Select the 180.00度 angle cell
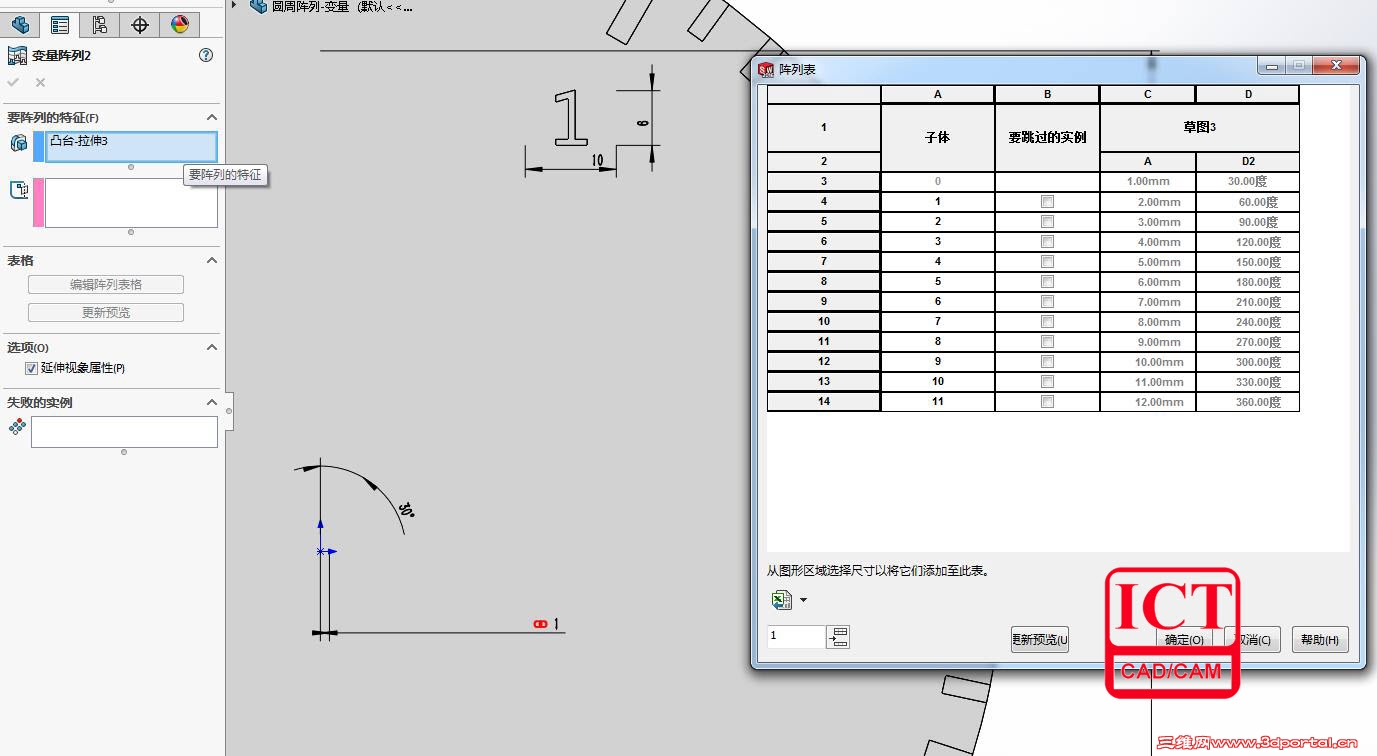 pos(1248,282)
